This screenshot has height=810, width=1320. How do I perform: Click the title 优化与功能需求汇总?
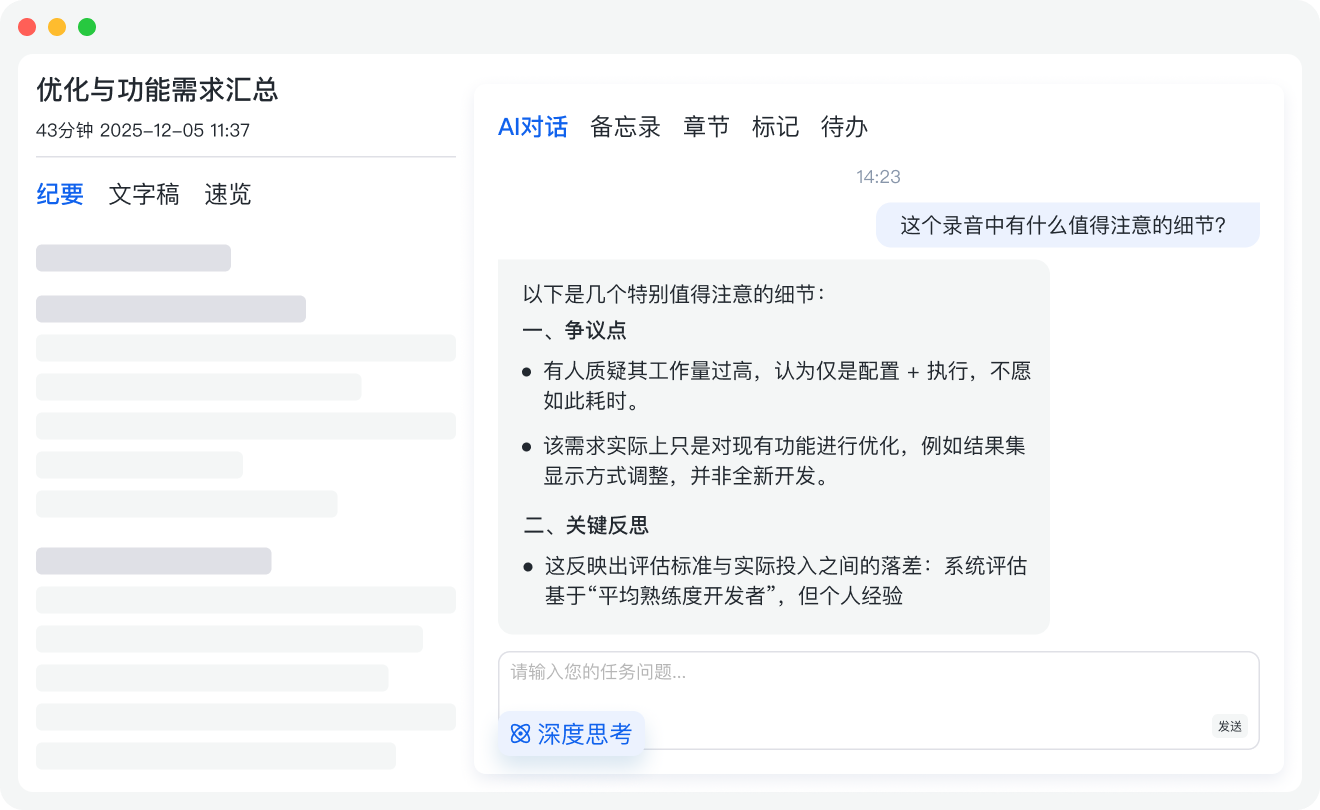pos(157,90)
